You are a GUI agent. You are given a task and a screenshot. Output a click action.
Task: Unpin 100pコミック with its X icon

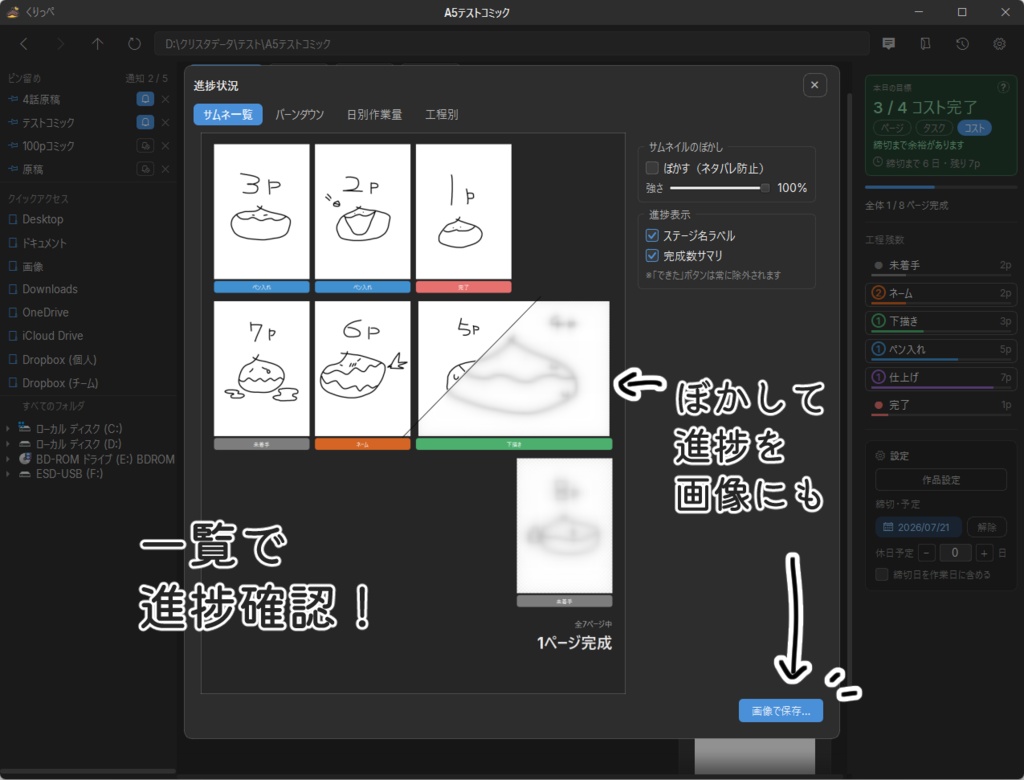[166, 146]
